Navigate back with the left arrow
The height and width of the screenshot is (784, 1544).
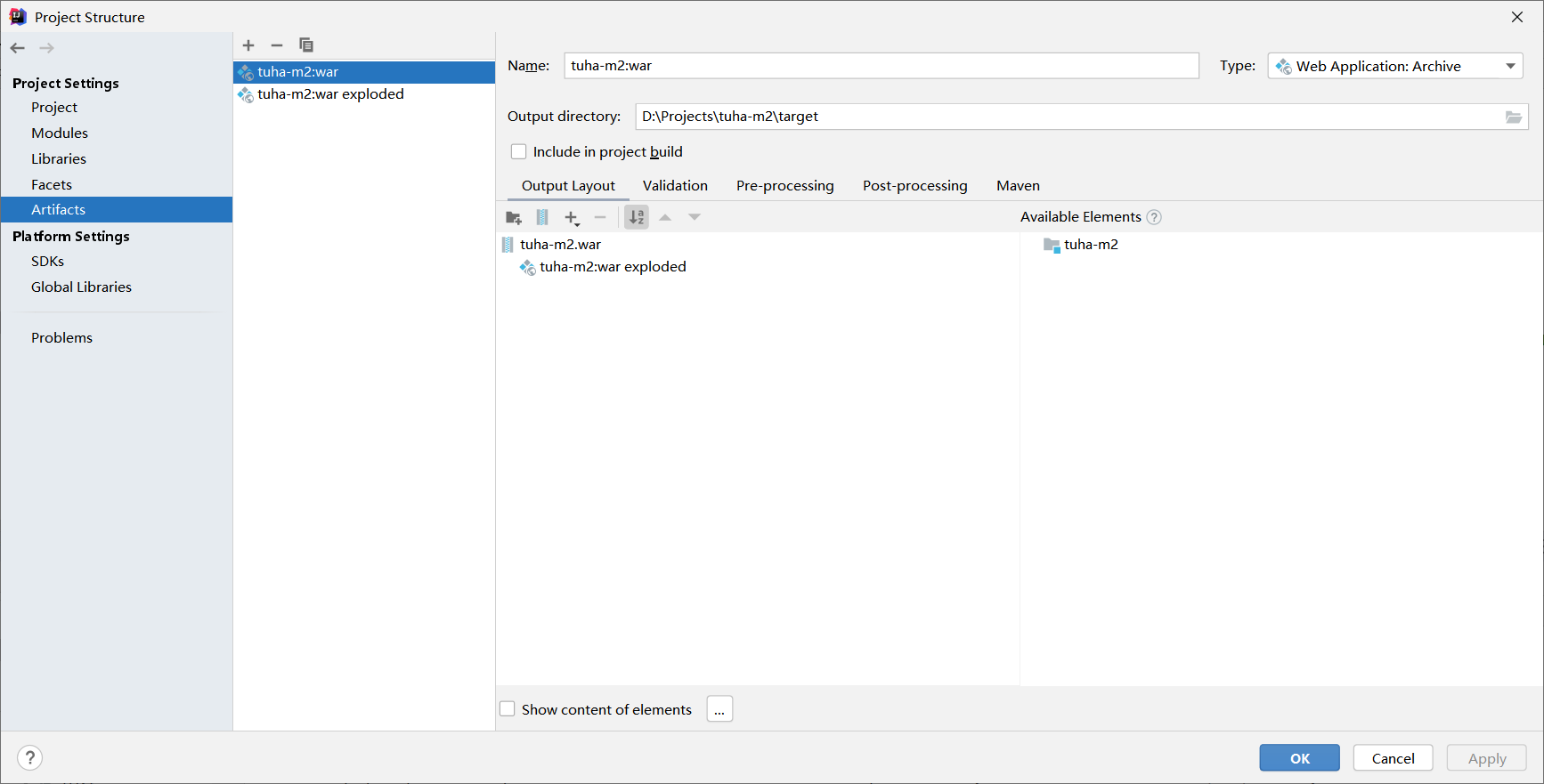pos(18,48)
